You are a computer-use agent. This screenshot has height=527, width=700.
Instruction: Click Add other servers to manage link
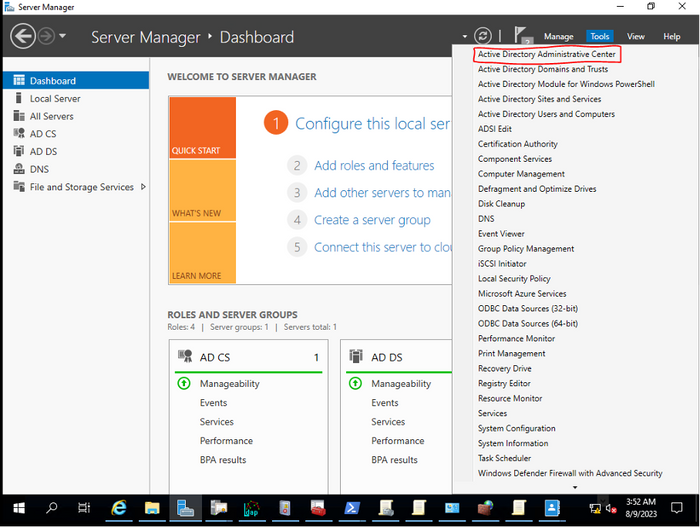click(x=382, y=193)
